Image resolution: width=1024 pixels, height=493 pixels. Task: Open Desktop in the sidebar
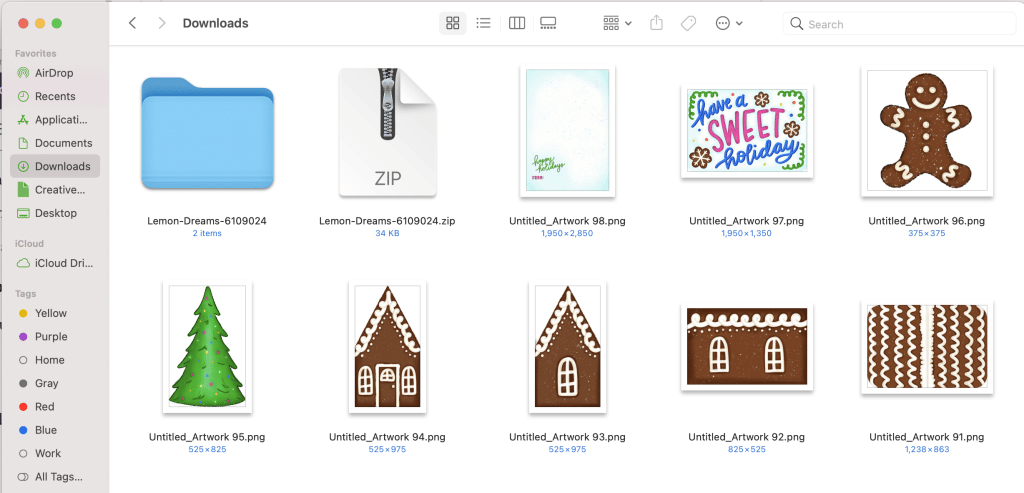point(55,213)
